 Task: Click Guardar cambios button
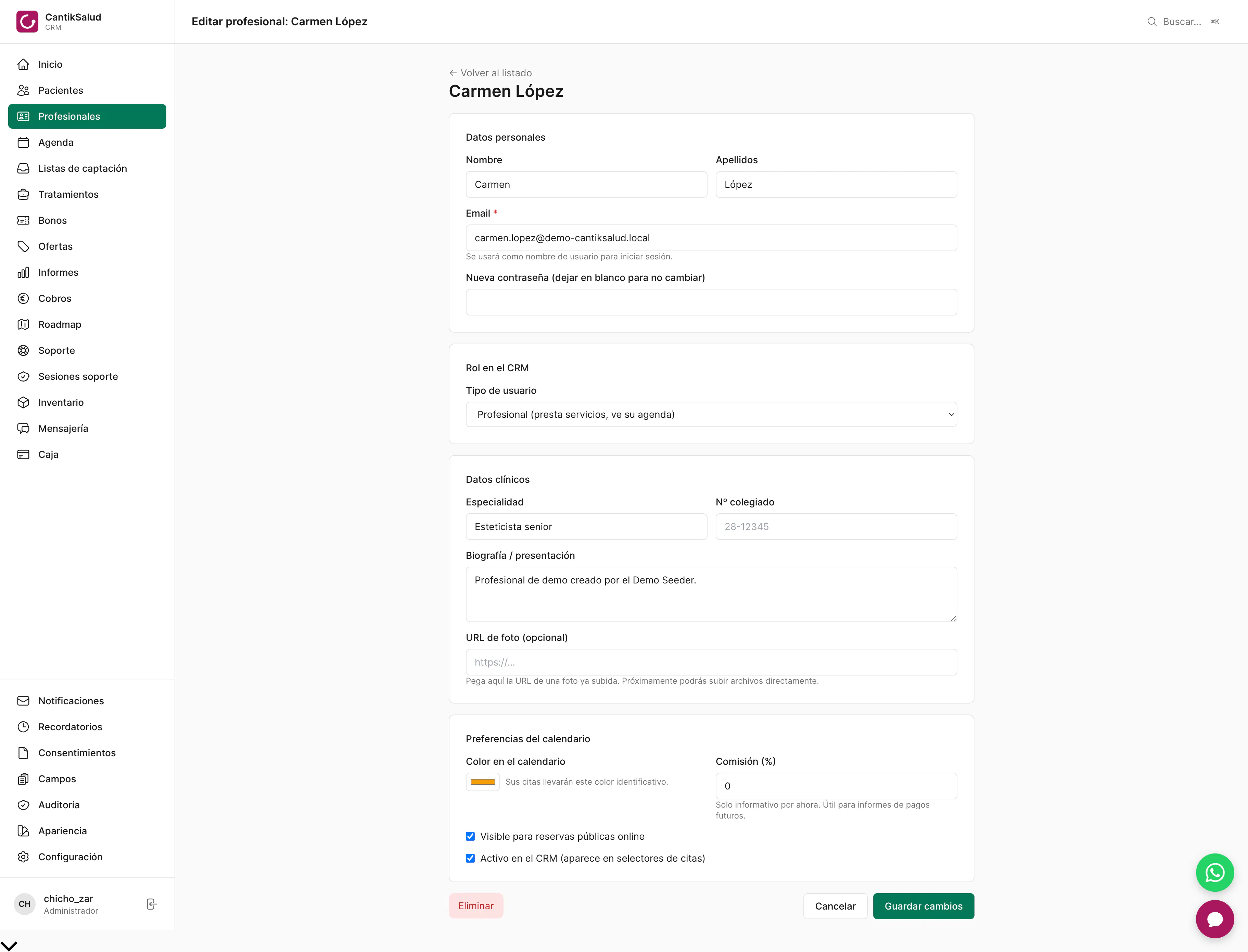click(923, 906)
